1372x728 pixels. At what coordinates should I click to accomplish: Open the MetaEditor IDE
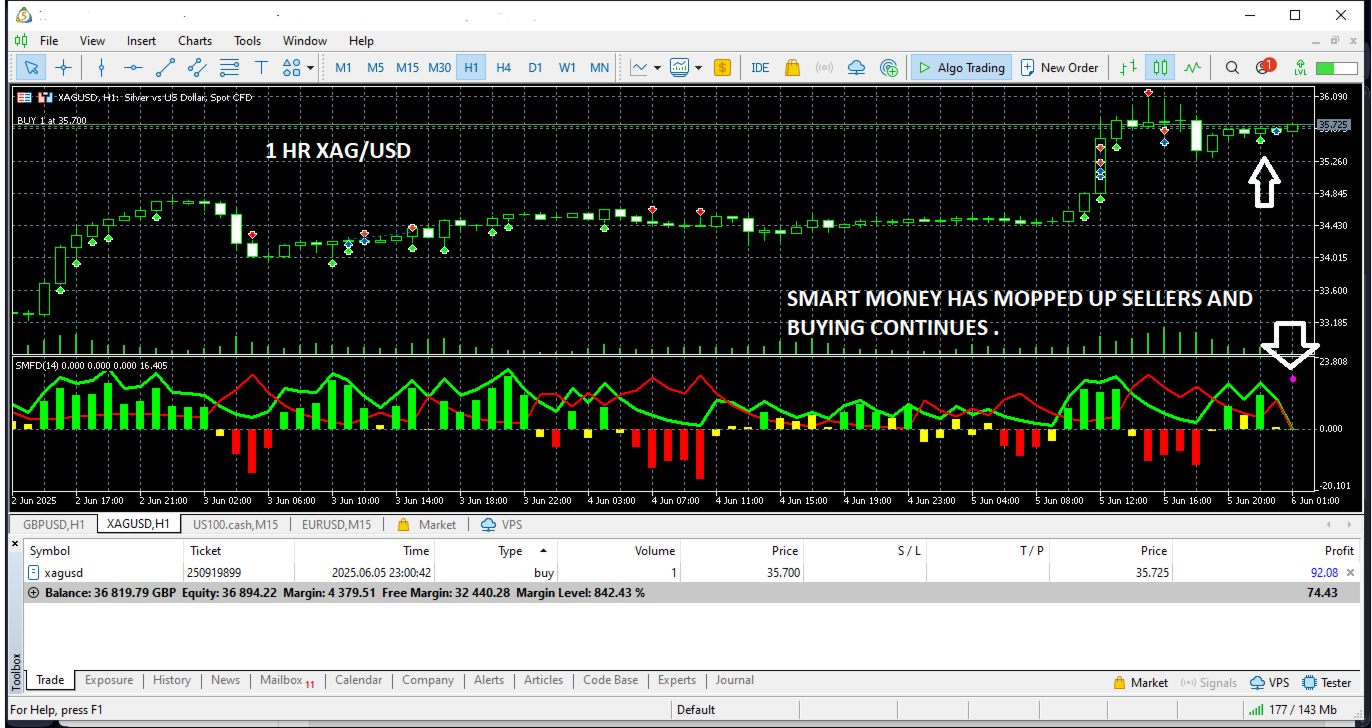(x=760, y=68)
